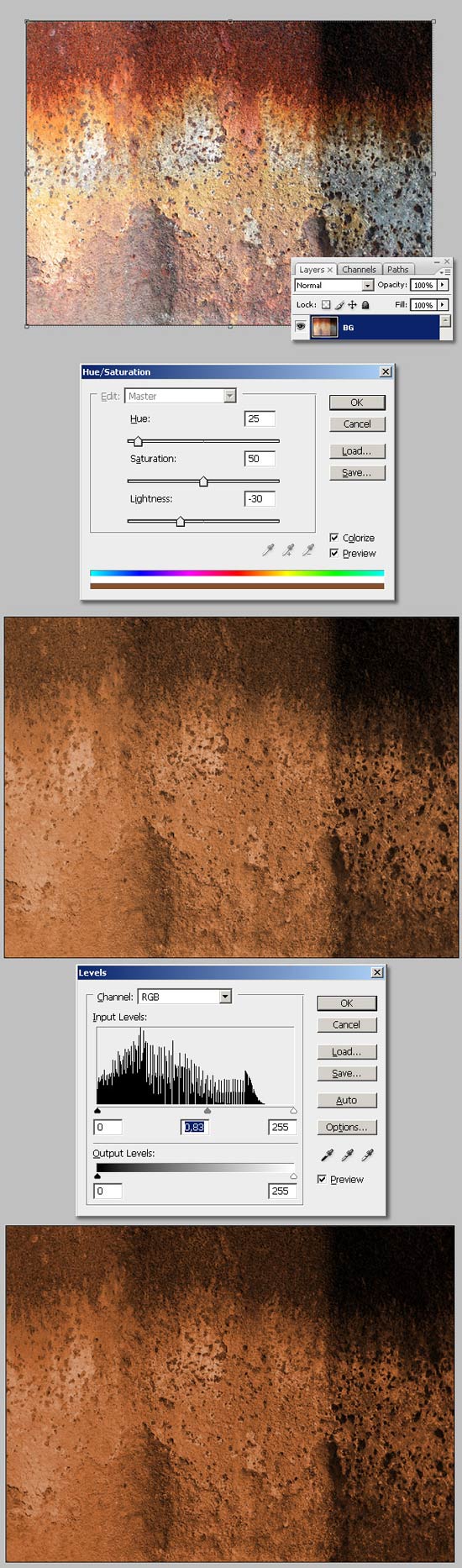The height and width of the screenshot is (1568, 462).
Task: Click lock transparent pixels icon
Action: click(326, 305)
